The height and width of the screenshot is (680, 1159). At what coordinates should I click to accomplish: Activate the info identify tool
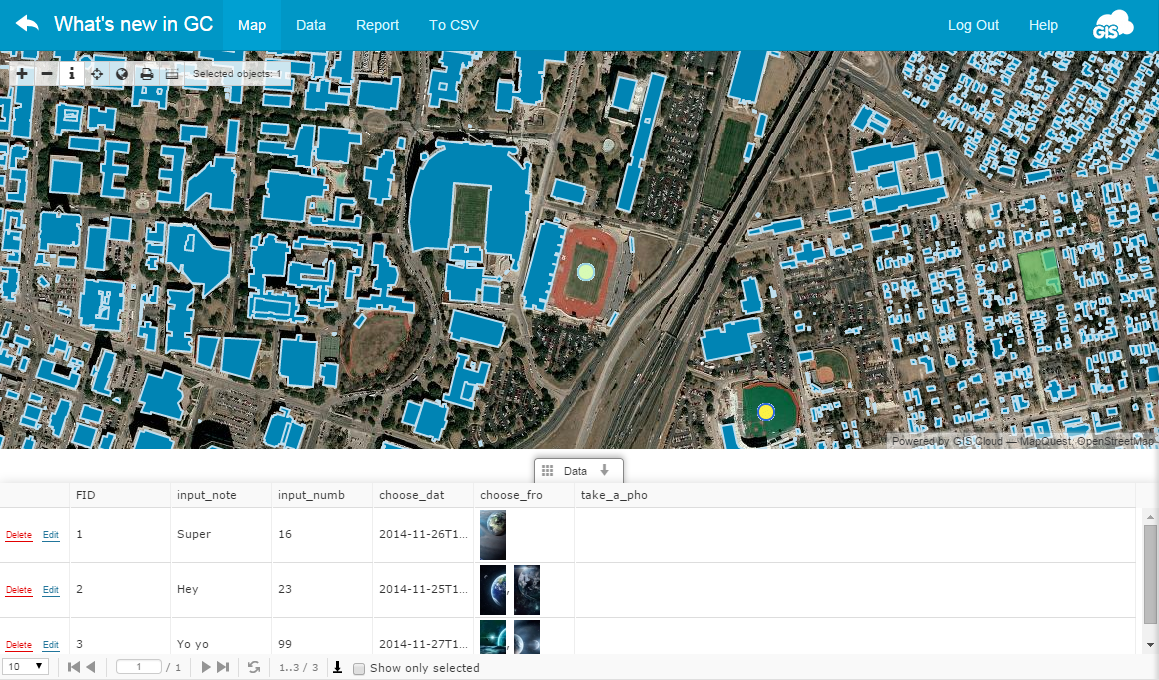click(x=72, y=73)
